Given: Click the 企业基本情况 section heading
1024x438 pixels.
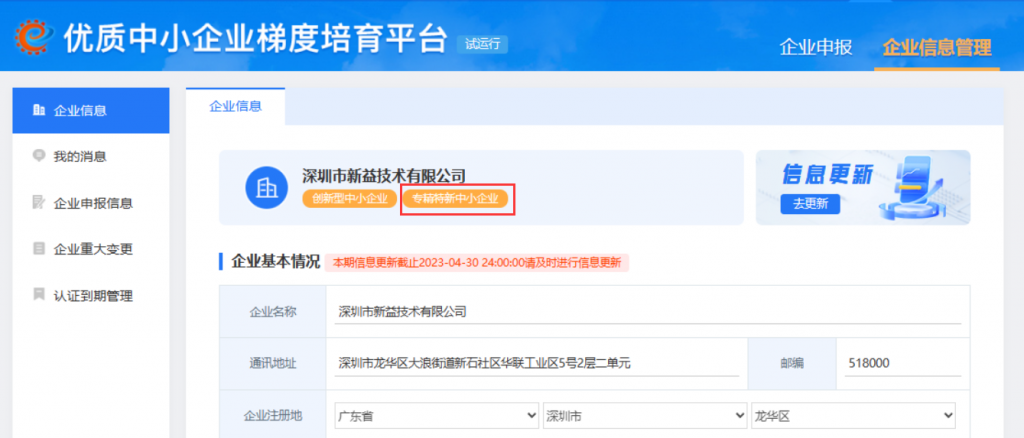Looking at the screenshot, I should [x=275, y=262].
